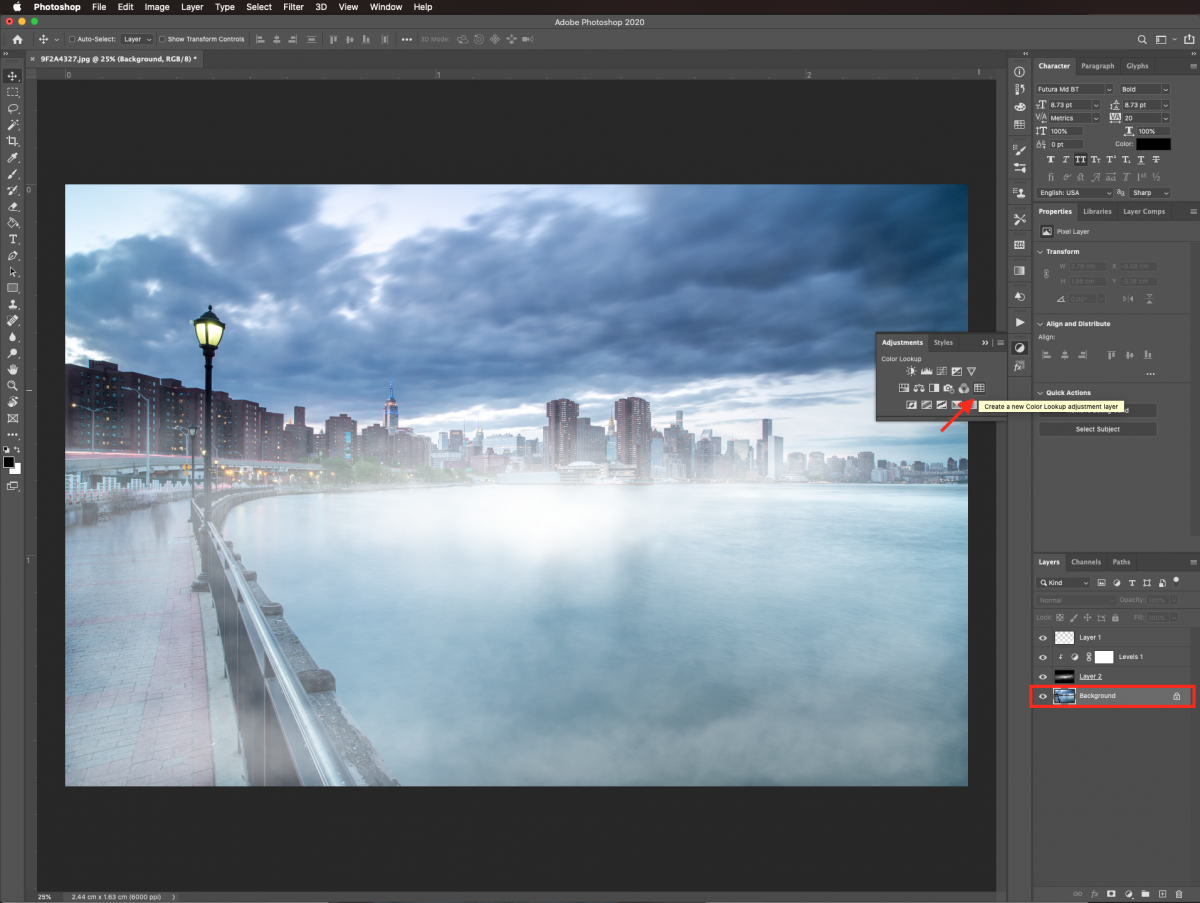
Task: Click the Layer 2 thumbnail
Action: (x=1064, y=676)
